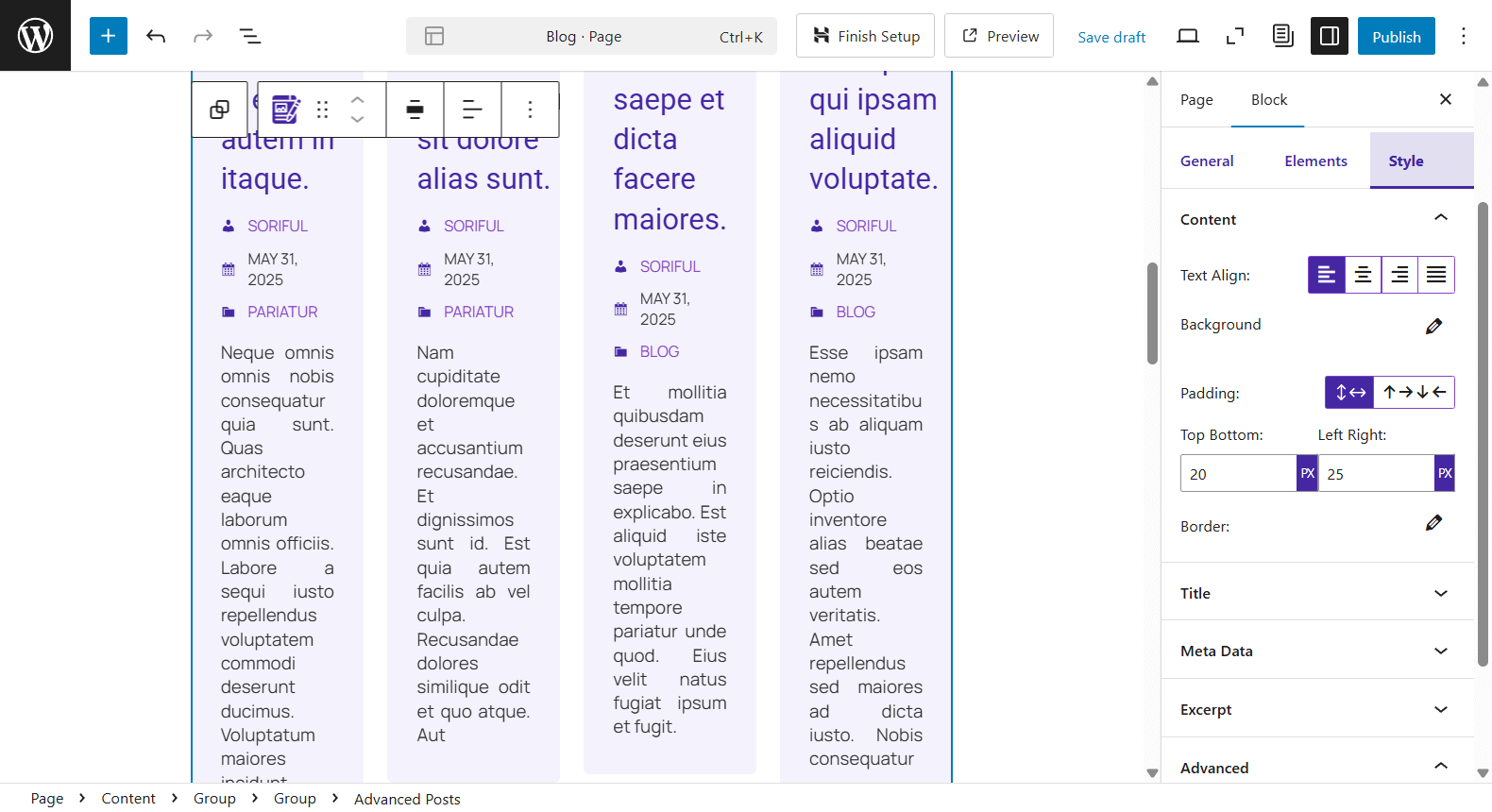Switch to the Page tab in sidebar

pyautogui.click(x=1196, y=99)
